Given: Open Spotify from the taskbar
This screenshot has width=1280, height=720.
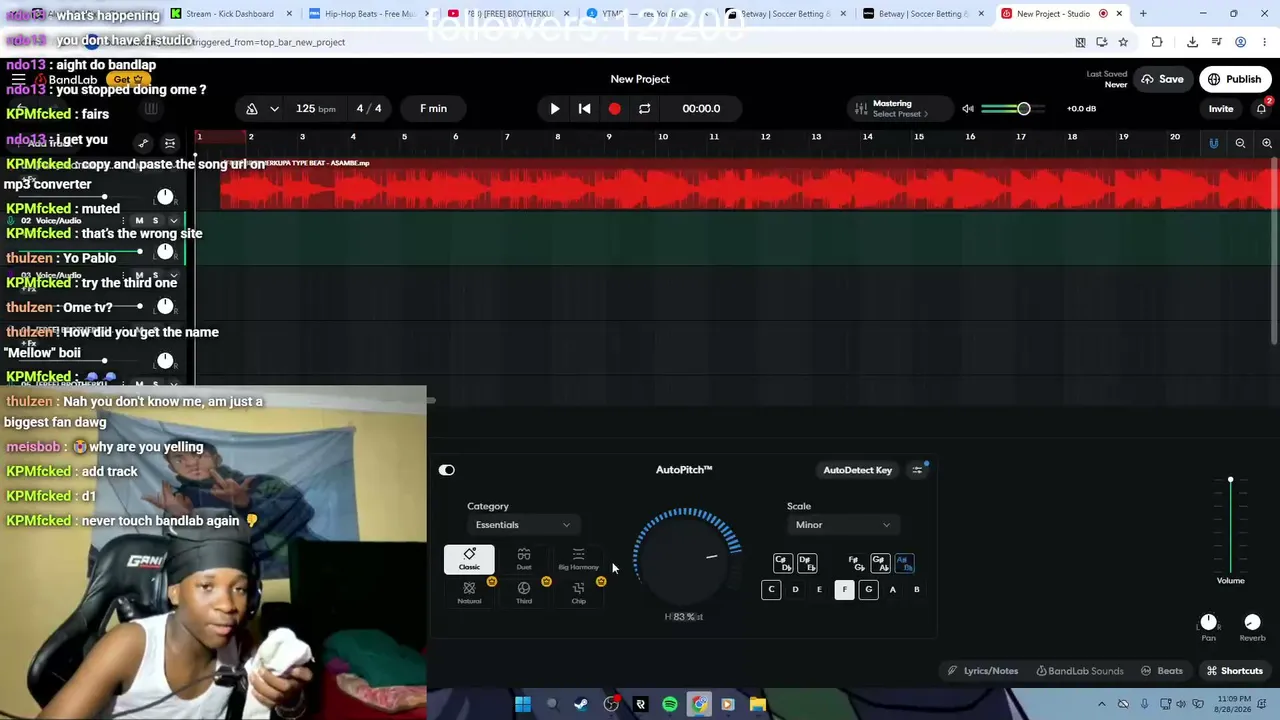Looking at the screenshot, I should point(669,705).
